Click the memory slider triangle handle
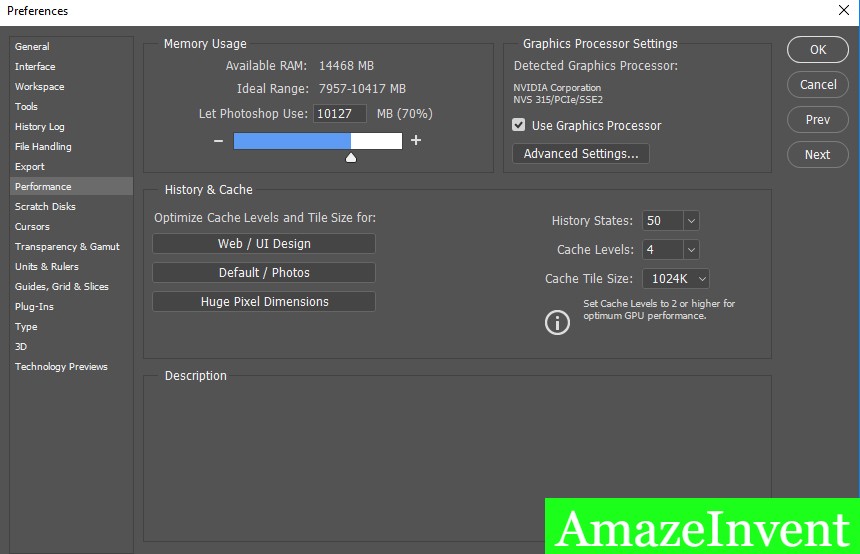 351,158
